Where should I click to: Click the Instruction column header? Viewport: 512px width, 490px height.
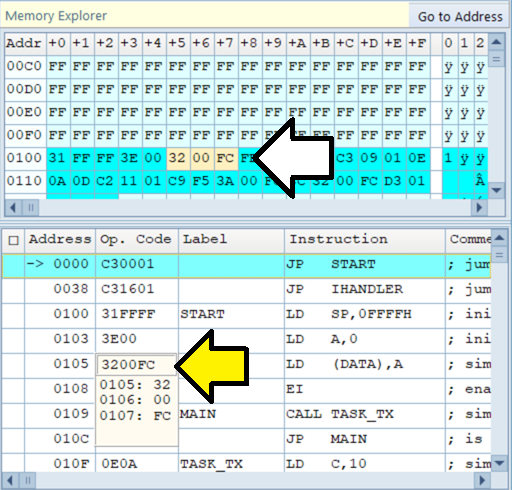pyautogui.click(x=365, y=239)
